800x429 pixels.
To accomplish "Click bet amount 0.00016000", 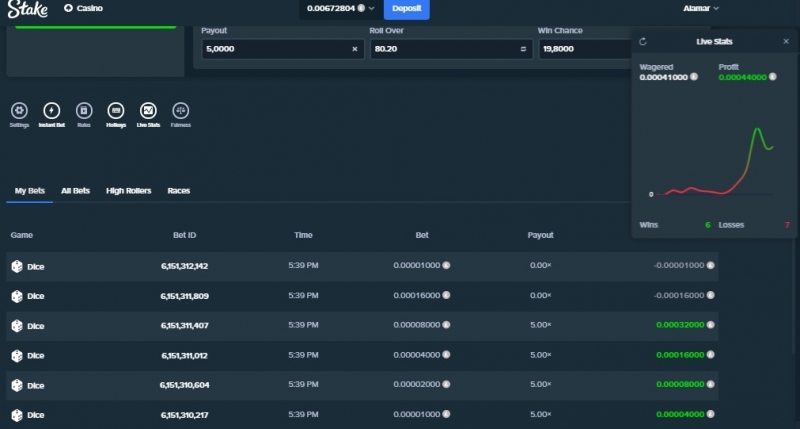I will pyautogui.click(x=417, y=295).
